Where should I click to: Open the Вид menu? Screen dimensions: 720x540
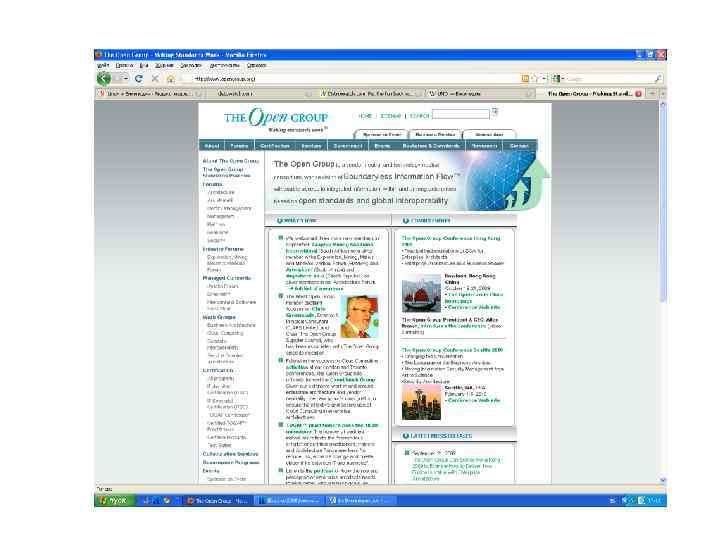(x=144, y=65)
